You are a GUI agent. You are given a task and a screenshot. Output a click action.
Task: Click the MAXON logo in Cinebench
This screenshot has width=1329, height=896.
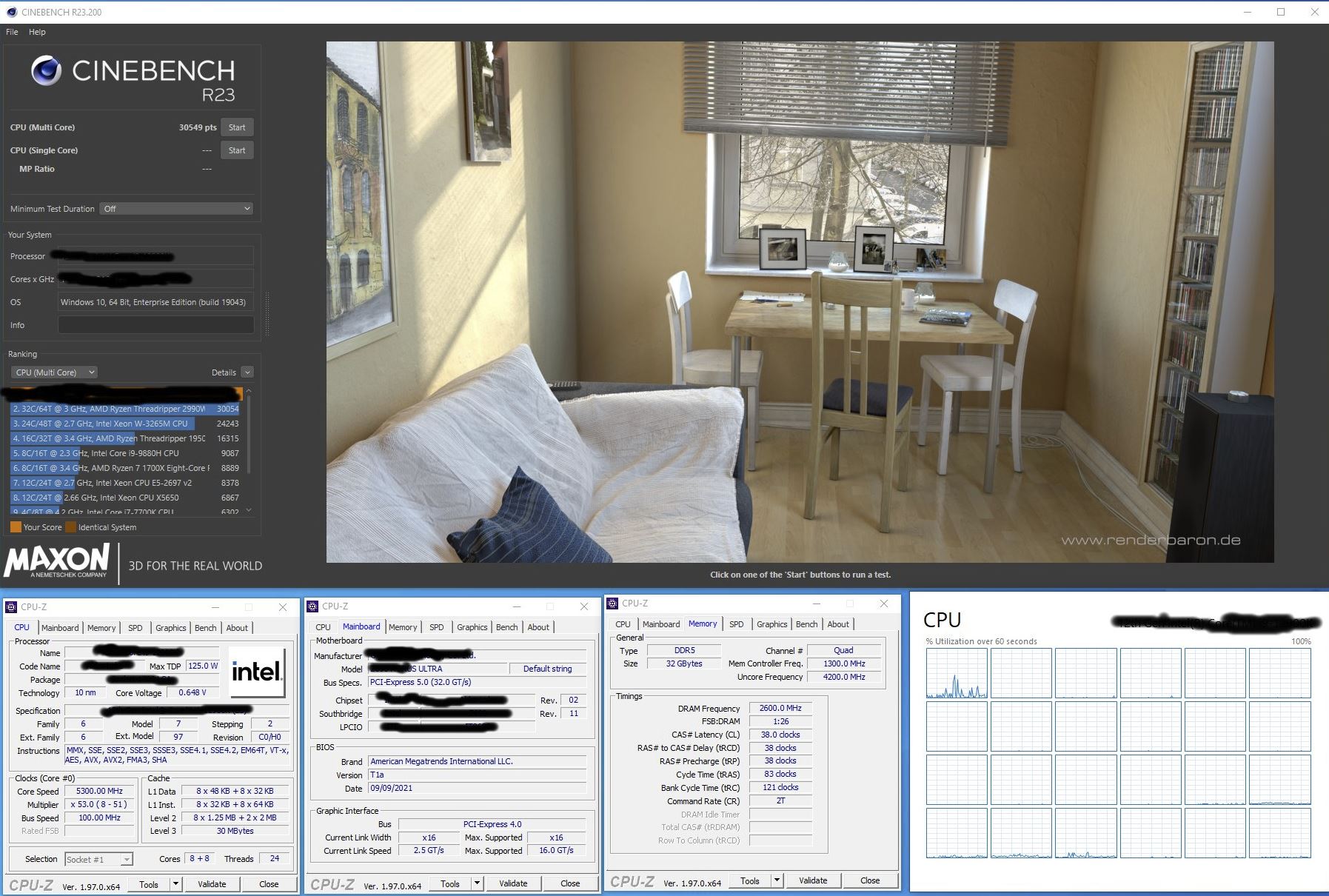coord(58,561)
